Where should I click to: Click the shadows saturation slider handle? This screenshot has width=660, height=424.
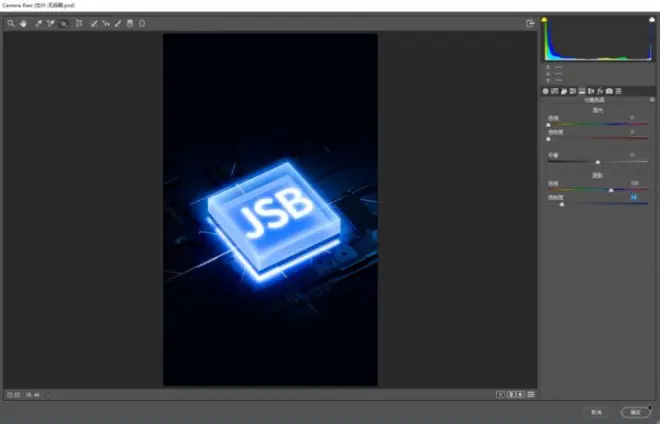tap(562, 204)
